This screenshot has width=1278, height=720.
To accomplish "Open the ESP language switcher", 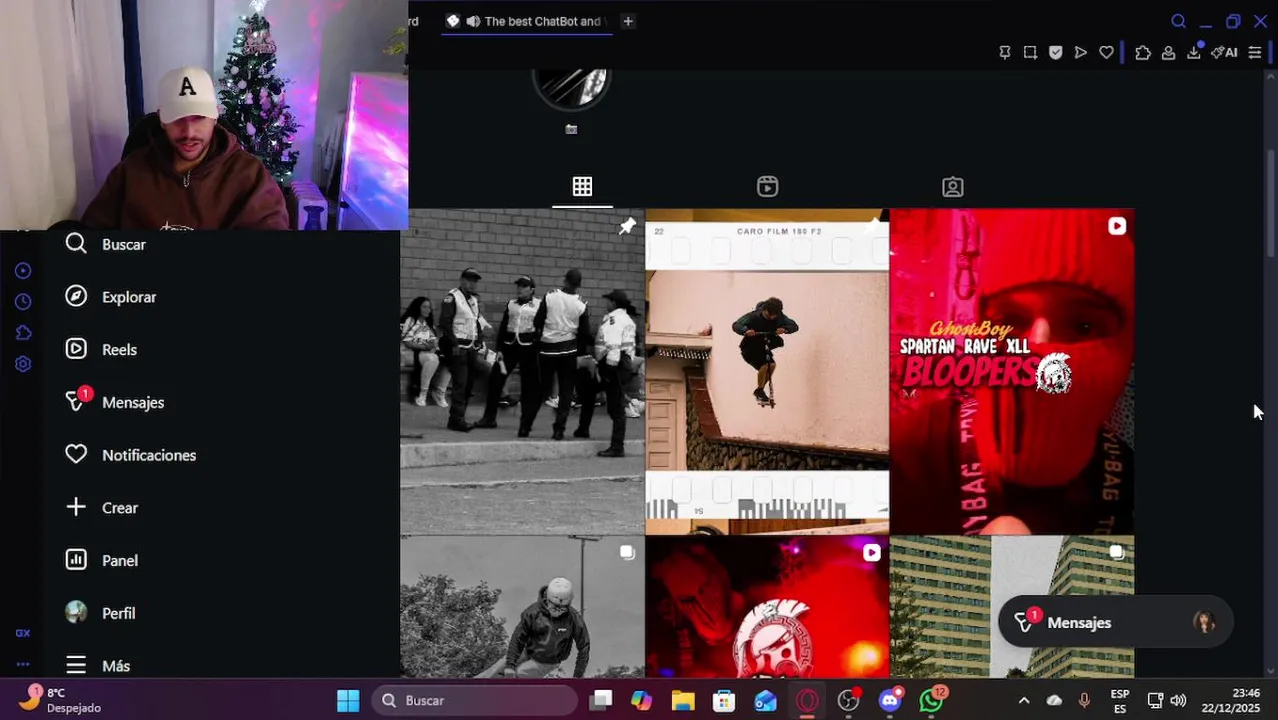I will point(1120,701).
